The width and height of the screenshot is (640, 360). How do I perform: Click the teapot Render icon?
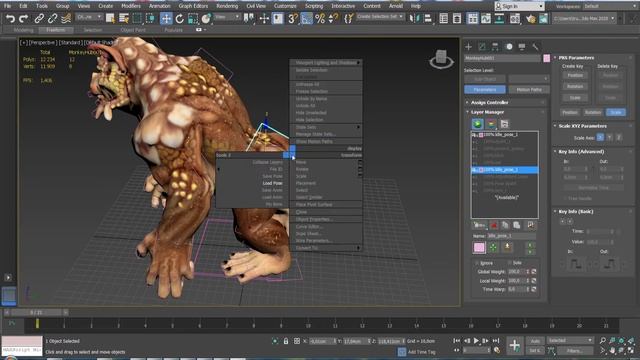point(531,19)
